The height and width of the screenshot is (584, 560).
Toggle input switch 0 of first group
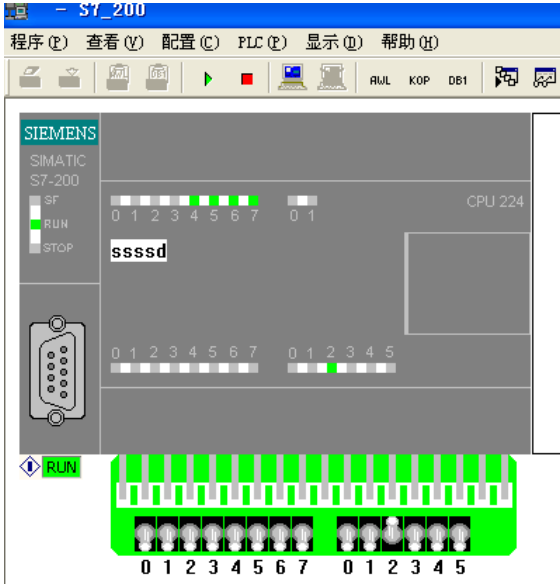coord(146,534)
